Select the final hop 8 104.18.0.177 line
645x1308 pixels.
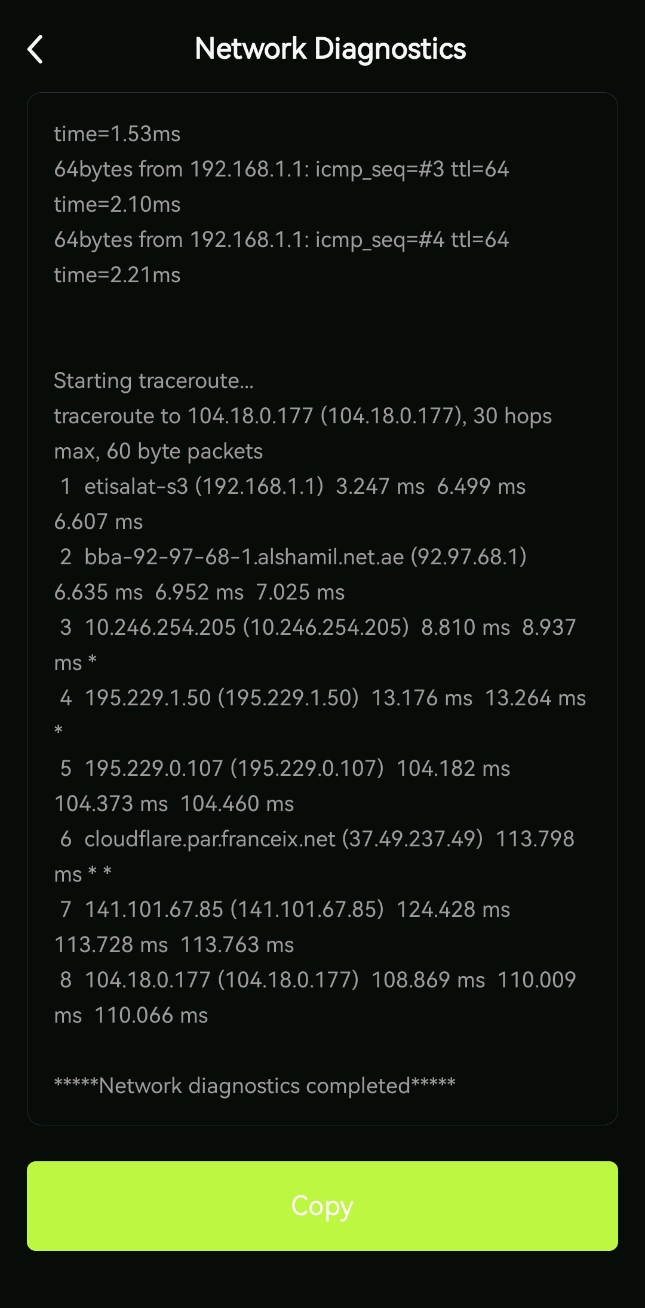point(316,997)
